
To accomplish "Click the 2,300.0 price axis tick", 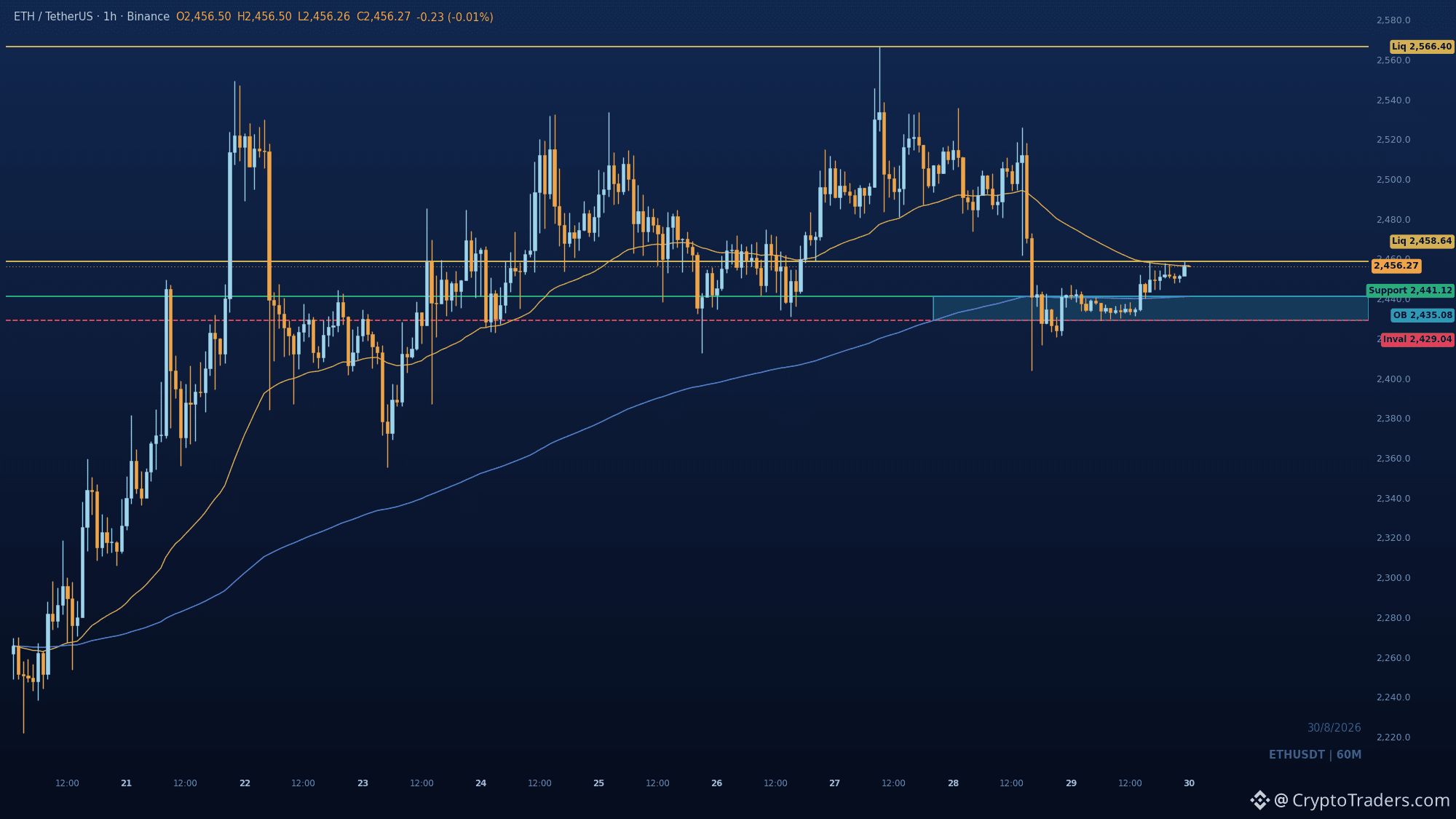I will pos(1393,578).
